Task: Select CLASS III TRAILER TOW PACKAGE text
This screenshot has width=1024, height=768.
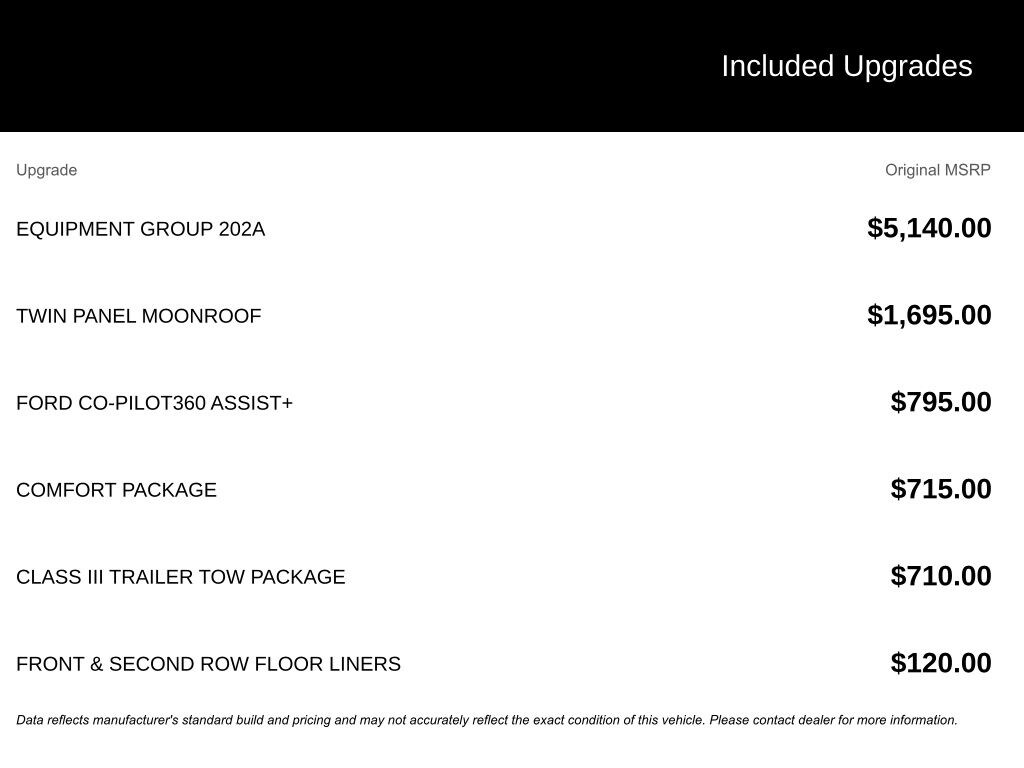Action: pyautogui.click(x=180, y=577)
